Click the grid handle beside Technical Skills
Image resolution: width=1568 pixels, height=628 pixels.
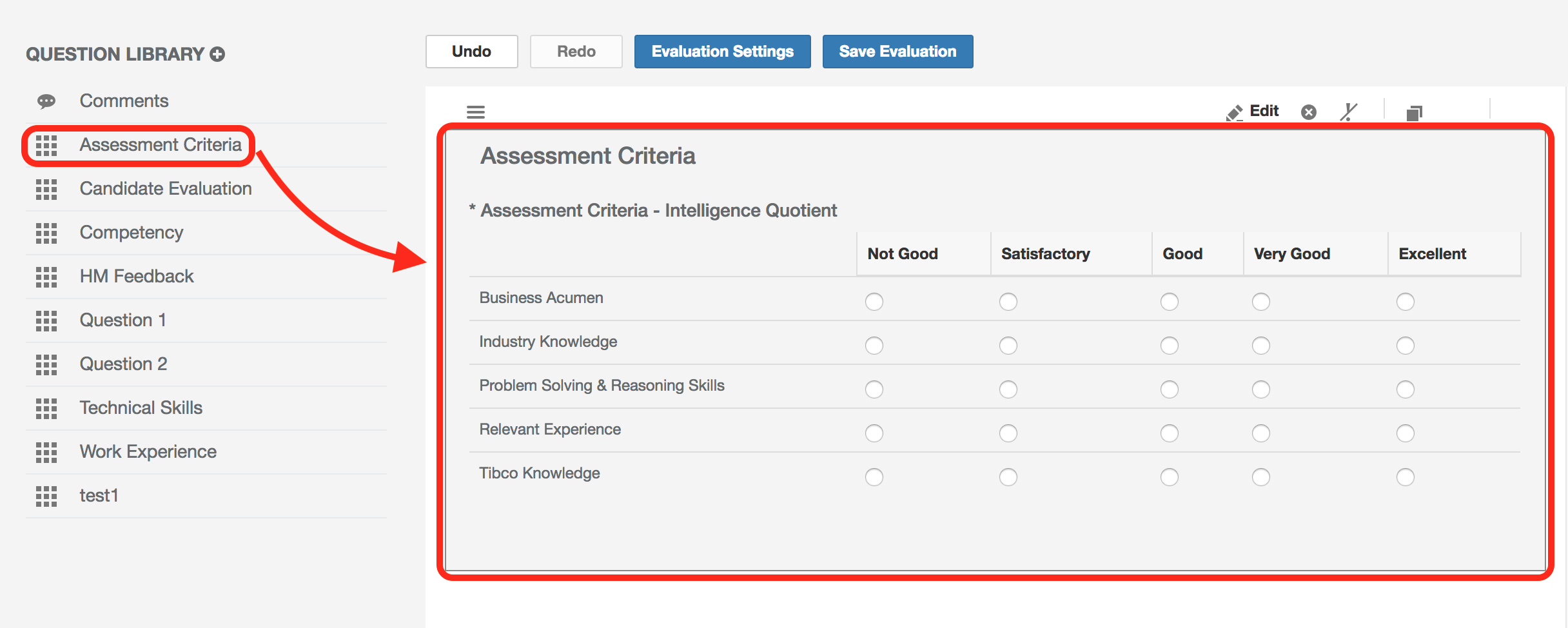[46, 409]
